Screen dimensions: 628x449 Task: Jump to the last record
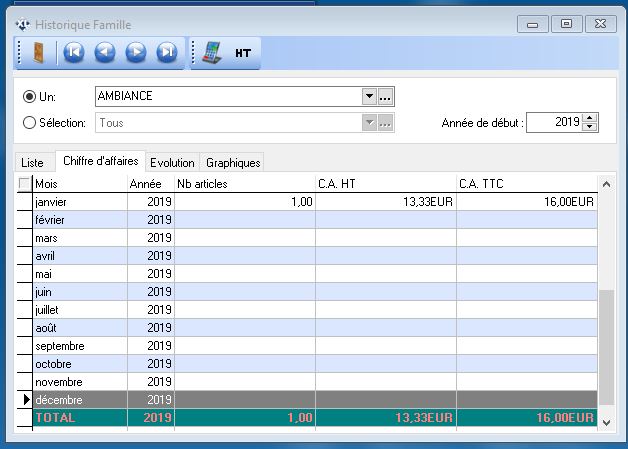167,53
